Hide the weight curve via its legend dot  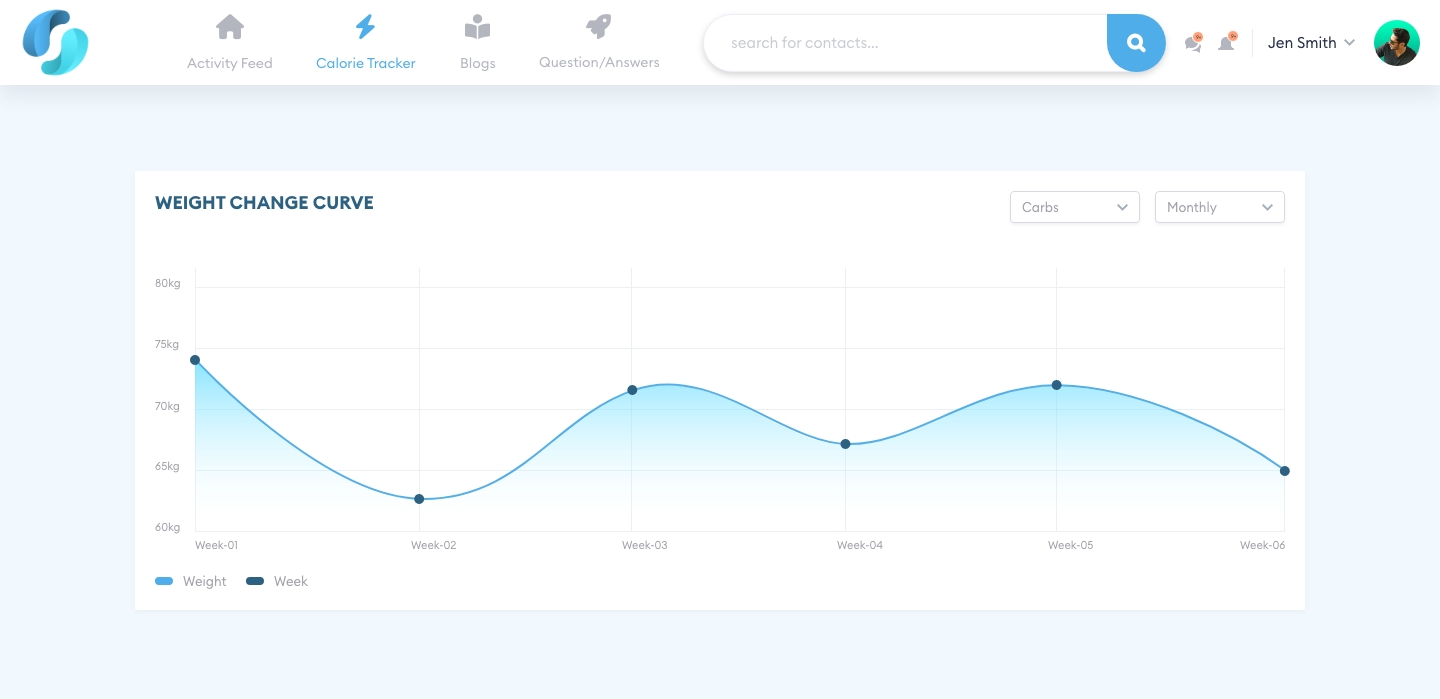164,581
